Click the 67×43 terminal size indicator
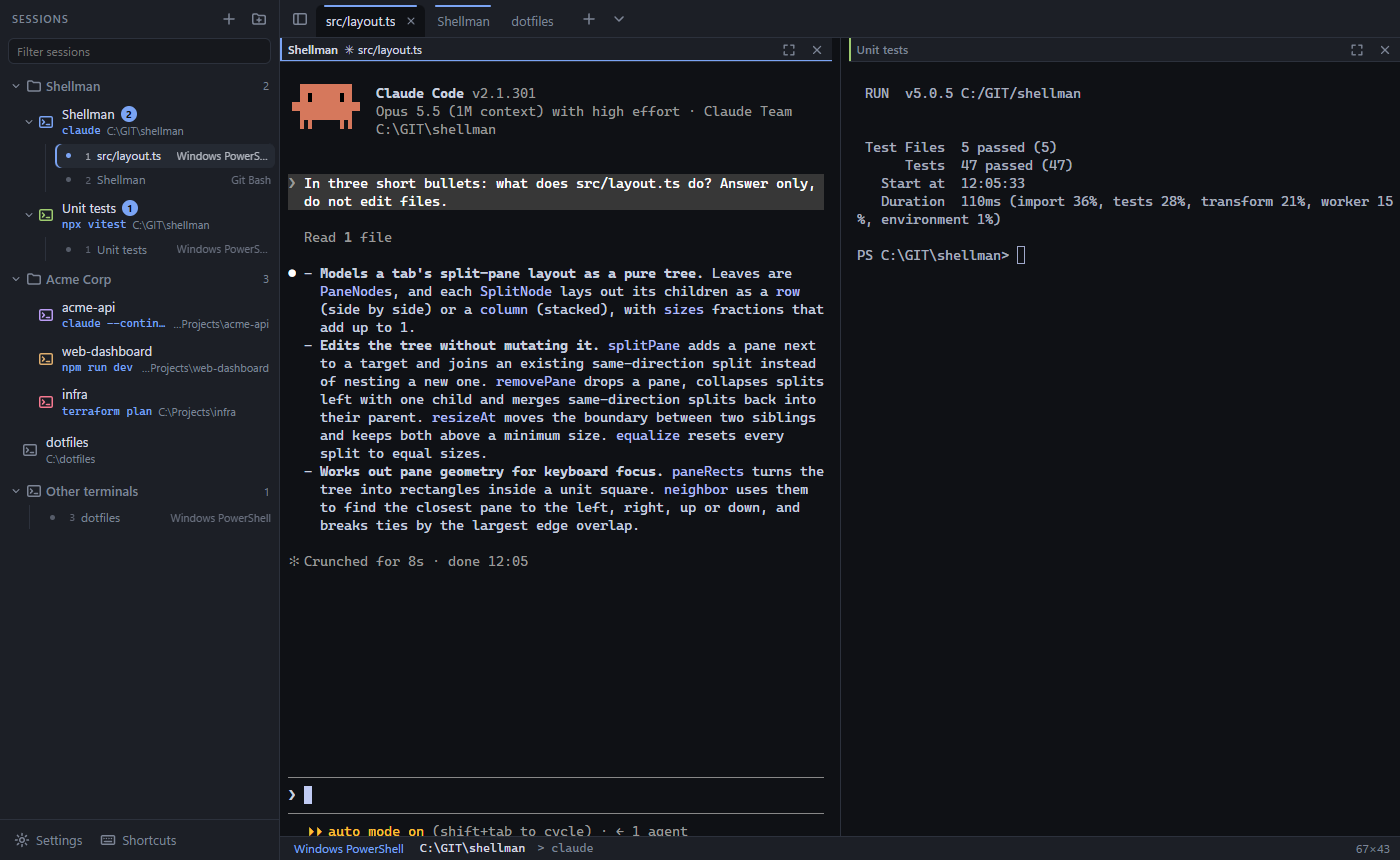Image resolution: width=1400 pixels, height=860 pixels. click(x=1373, y=849)
